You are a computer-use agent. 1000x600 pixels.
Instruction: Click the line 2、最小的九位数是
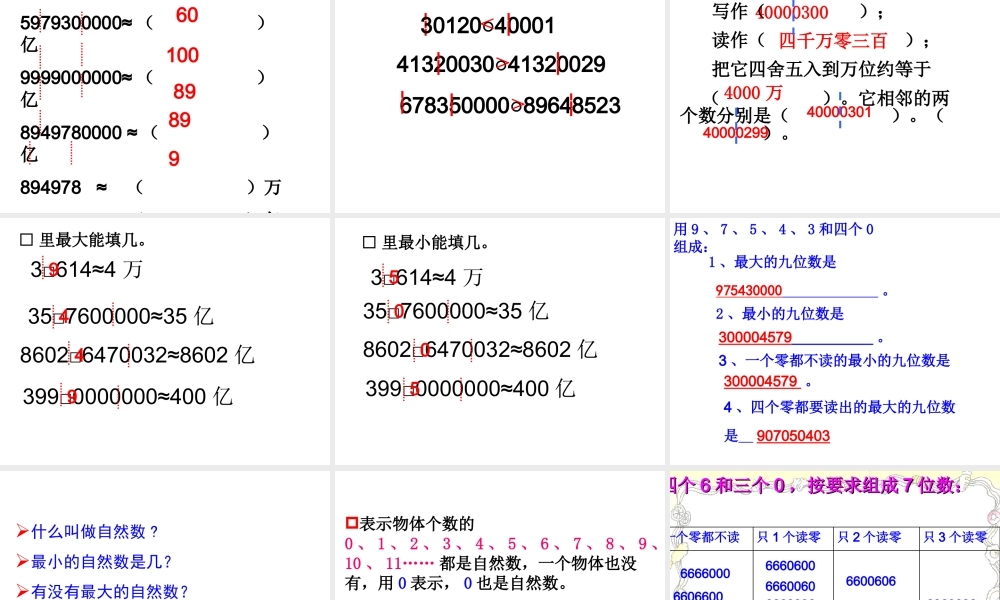coord(779,314)
